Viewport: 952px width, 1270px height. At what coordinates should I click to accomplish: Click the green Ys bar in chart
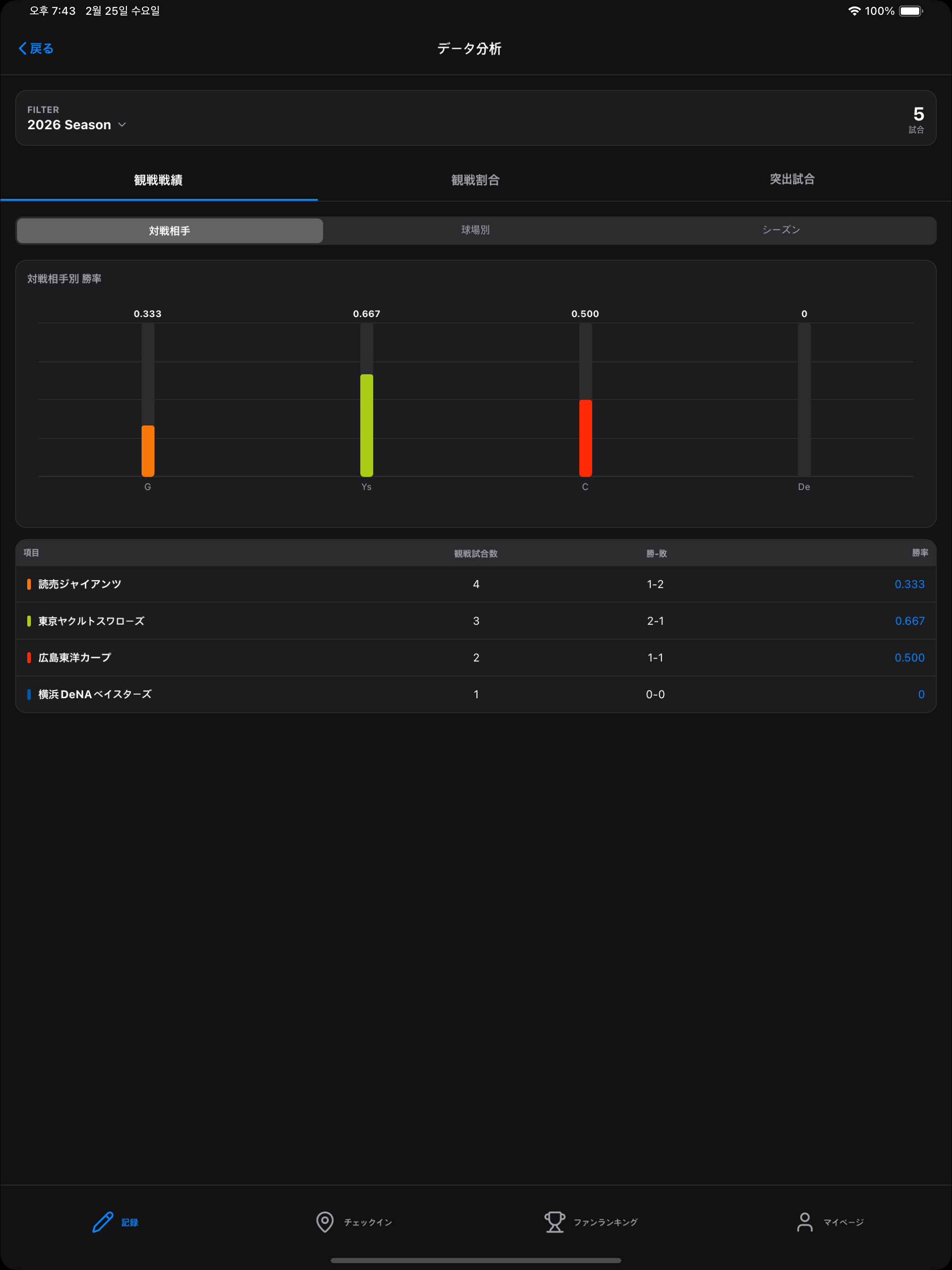(367, 425)
